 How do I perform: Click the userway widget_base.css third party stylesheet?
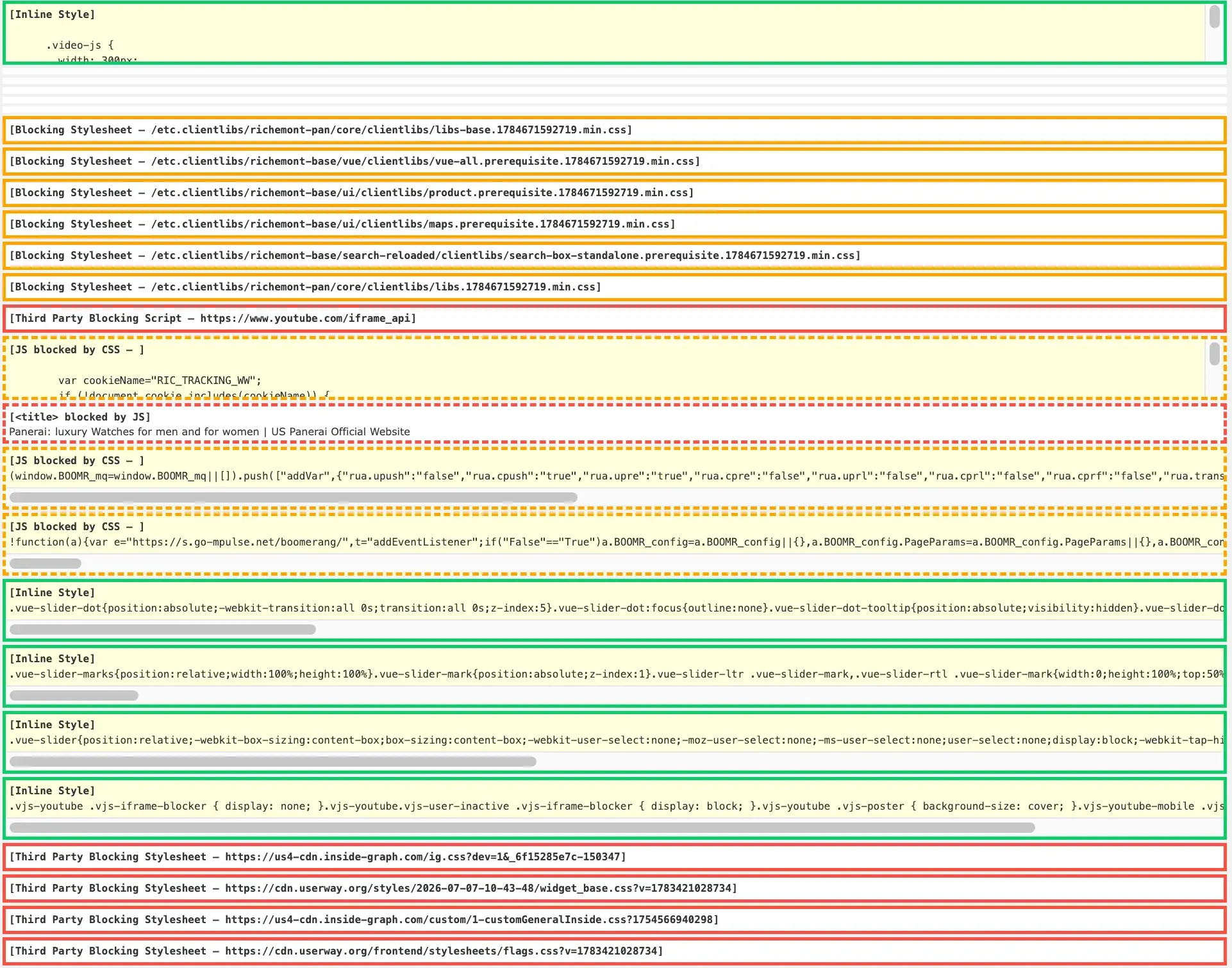click(614, 889)
